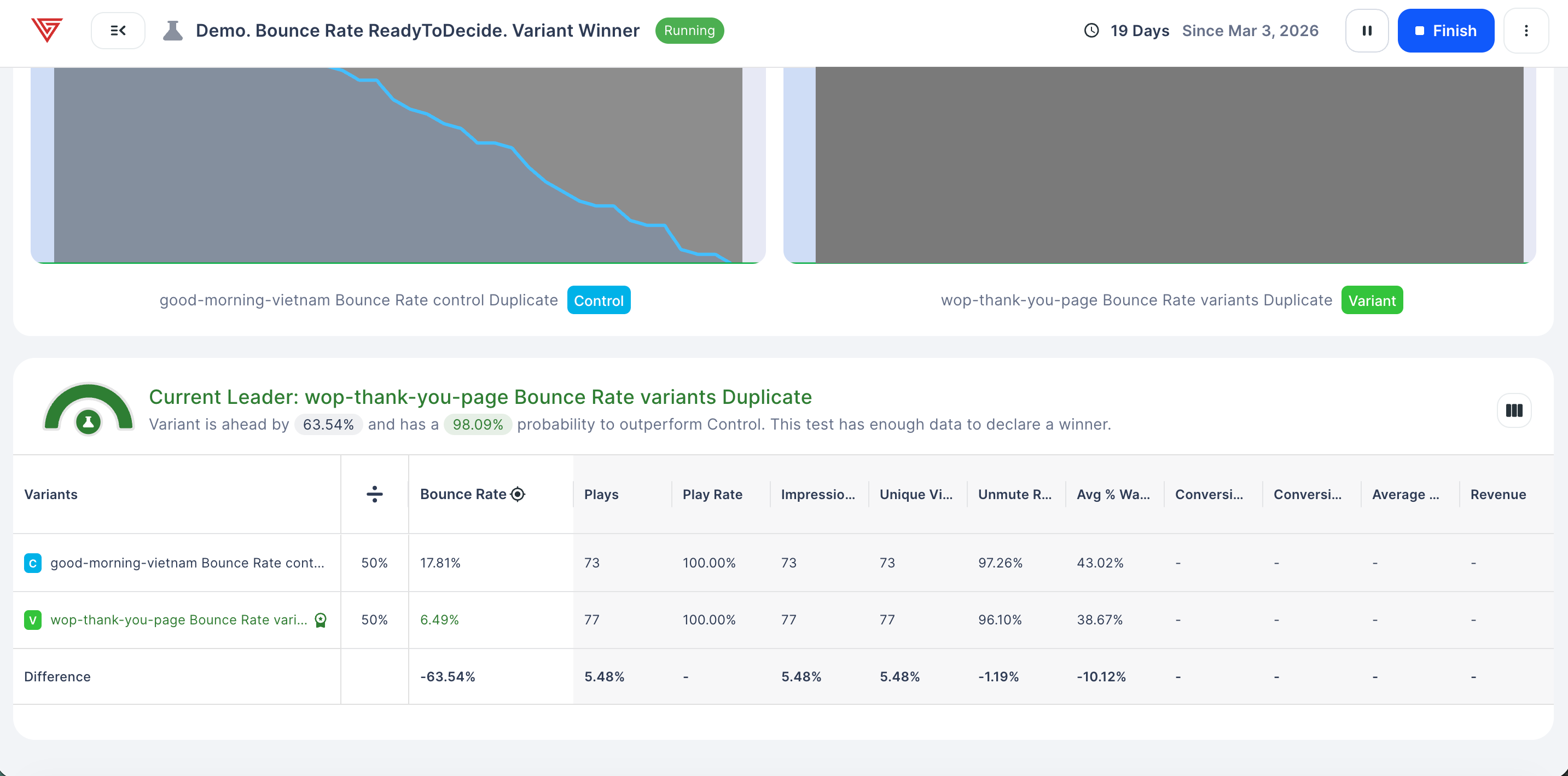
Task: Open the three-dot more options menu
Action: coord(1525,31)
